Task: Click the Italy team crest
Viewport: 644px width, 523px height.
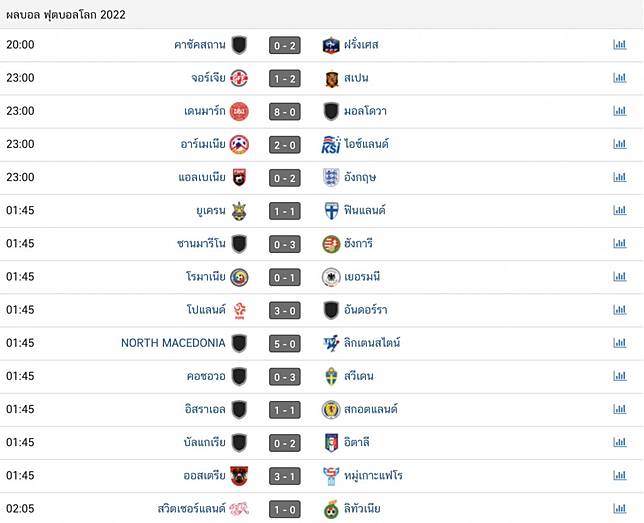Action: coord(331,442)
